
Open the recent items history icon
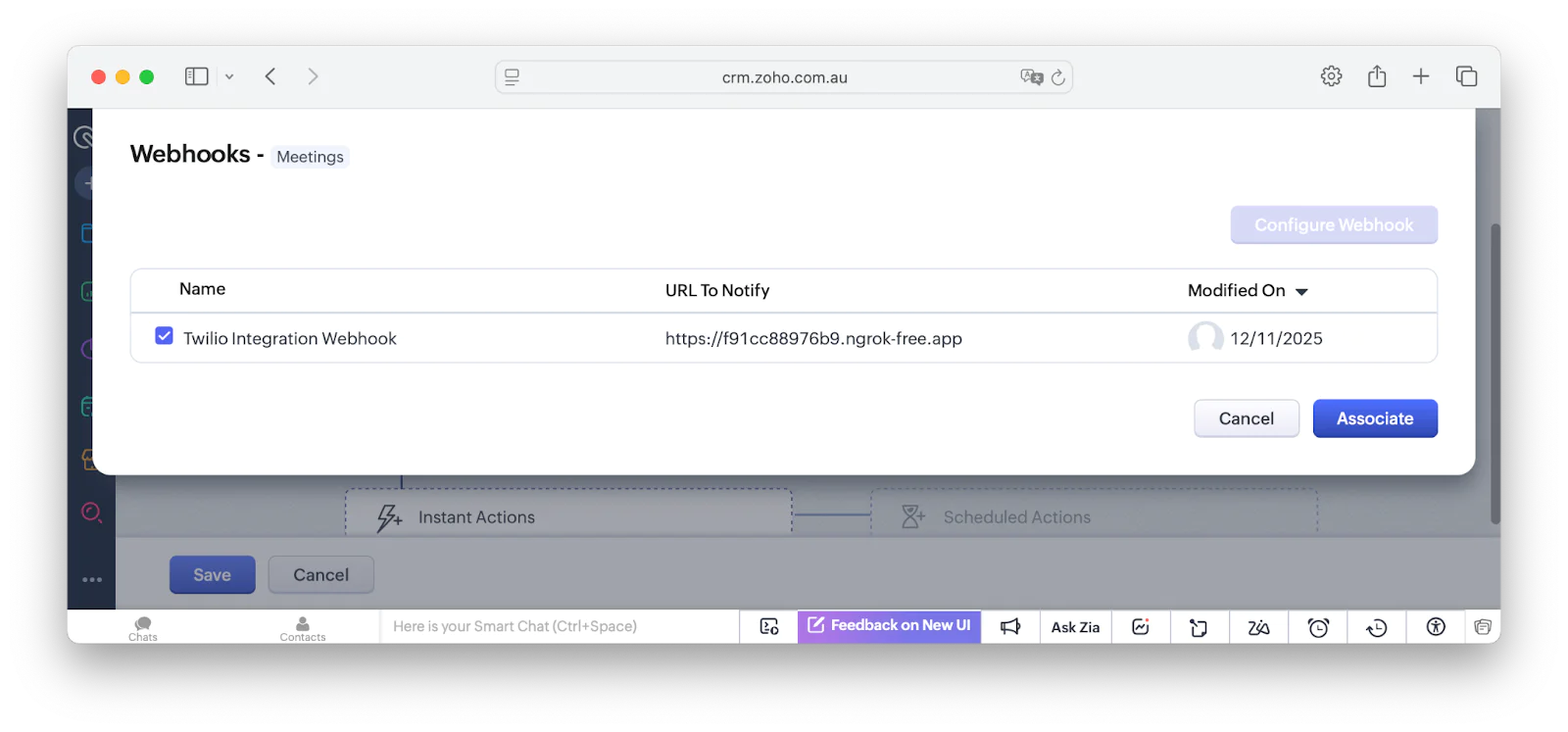1377,628
